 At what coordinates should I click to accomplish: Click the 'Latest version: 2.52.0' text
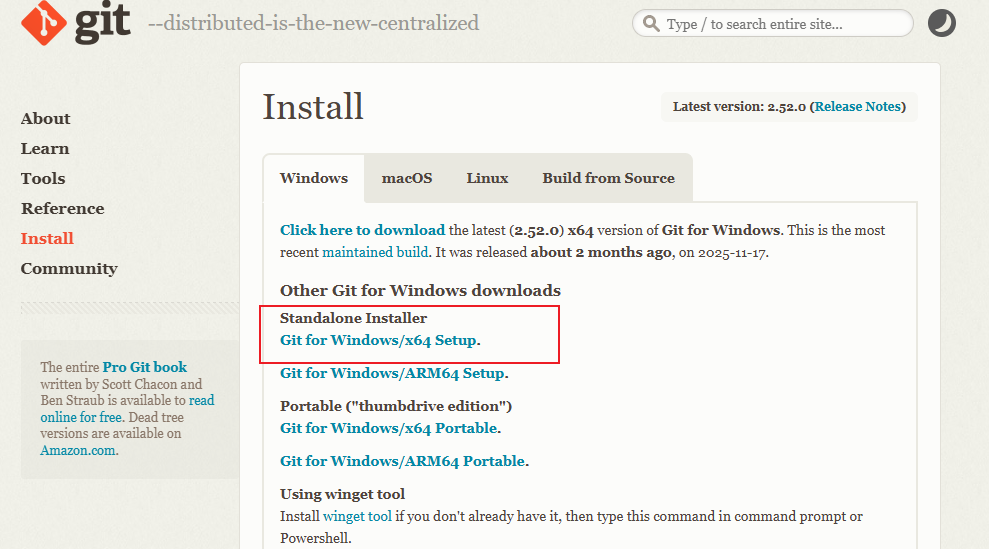click(x=739, y=107)
